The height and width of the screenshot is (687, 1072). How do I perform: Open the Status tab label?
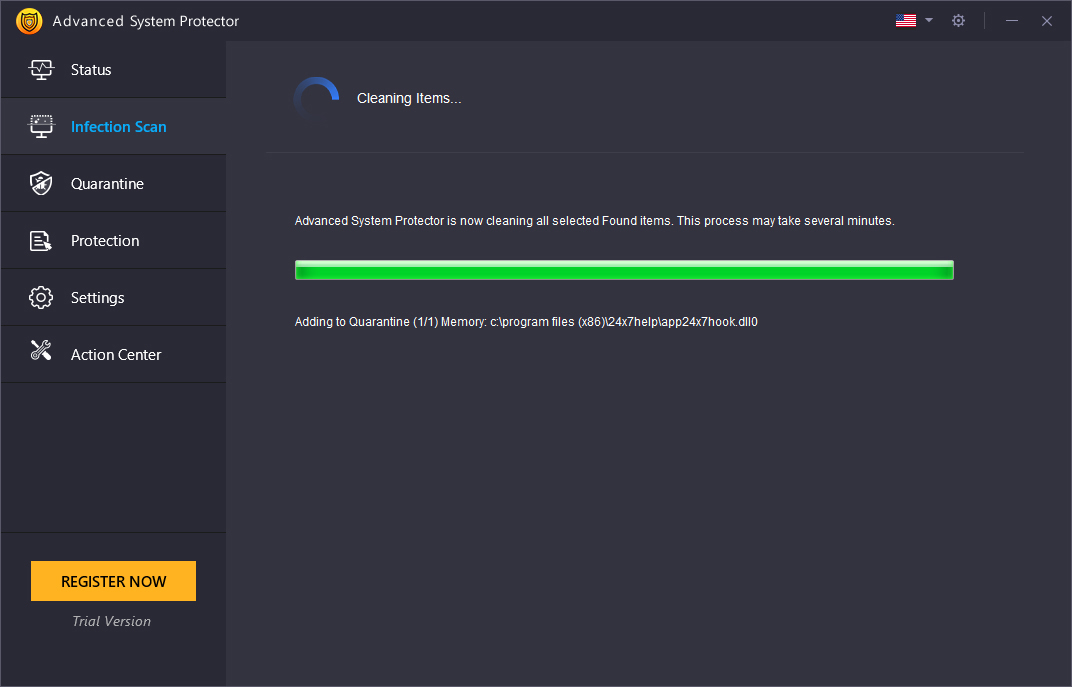tap(91, 70)
